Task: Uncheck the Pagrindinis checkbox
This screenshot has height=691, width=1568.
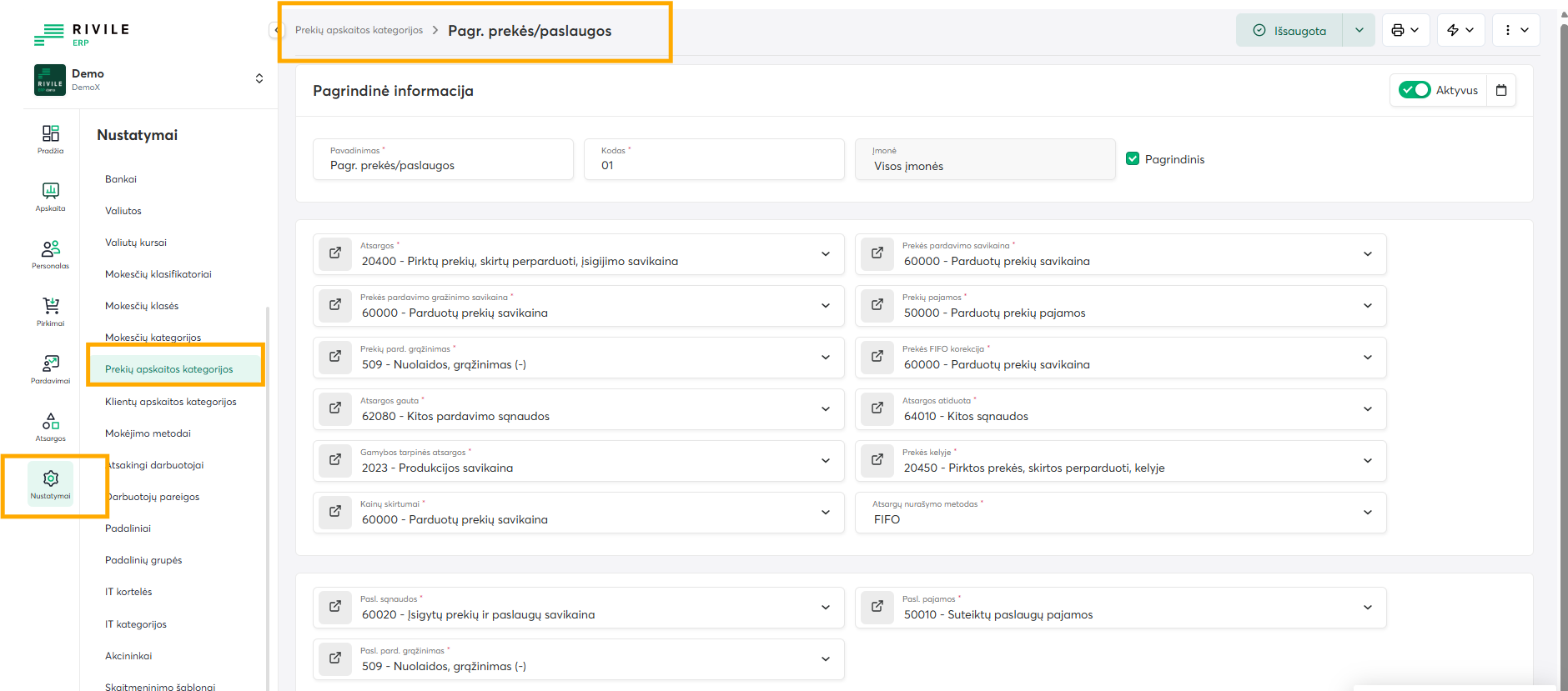Action: pyautogui.click(x=1133, y=158)
